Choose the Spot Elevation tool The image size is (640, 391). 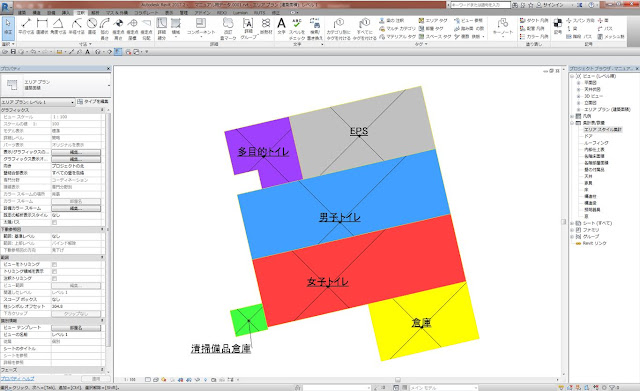pyautogui.click(x=118, y=29)
